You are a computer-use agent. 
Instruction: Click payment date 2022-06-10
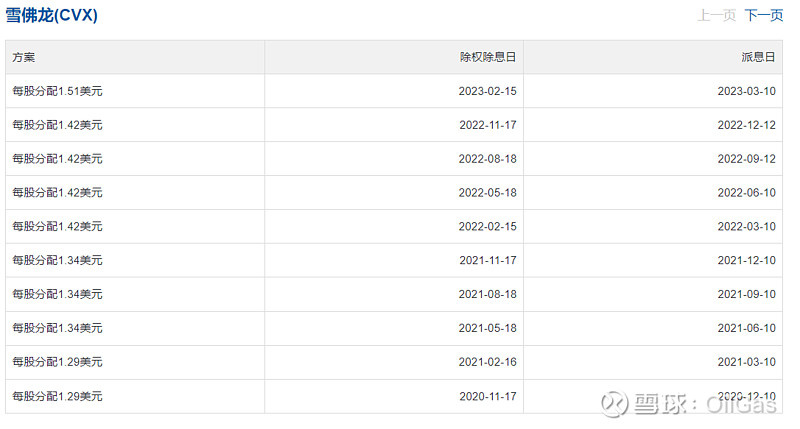click(x=746, y=193)
